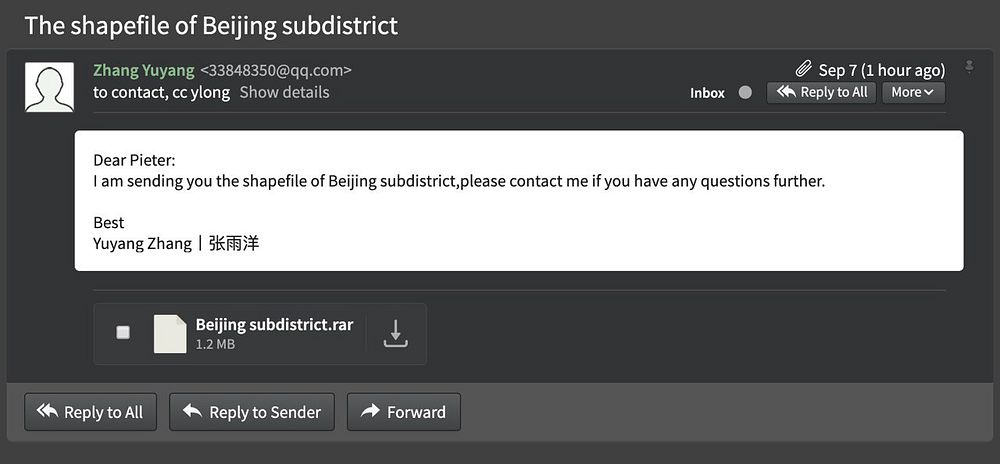
Task: Click the pin icon beside the date
Action: 968,67
